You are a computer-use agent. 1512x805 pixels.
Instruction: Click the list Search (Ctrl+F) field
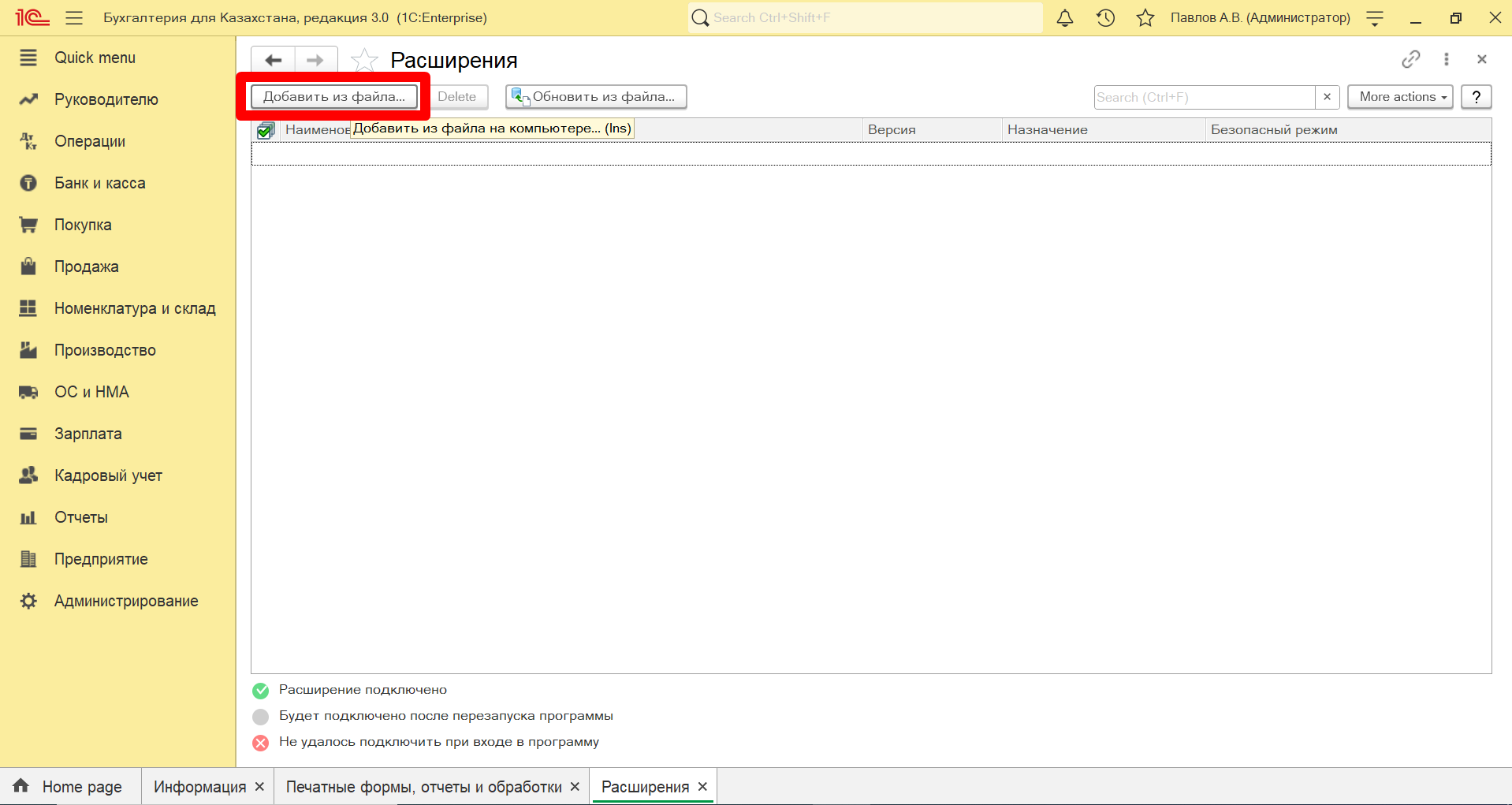tap(1205, 97)
